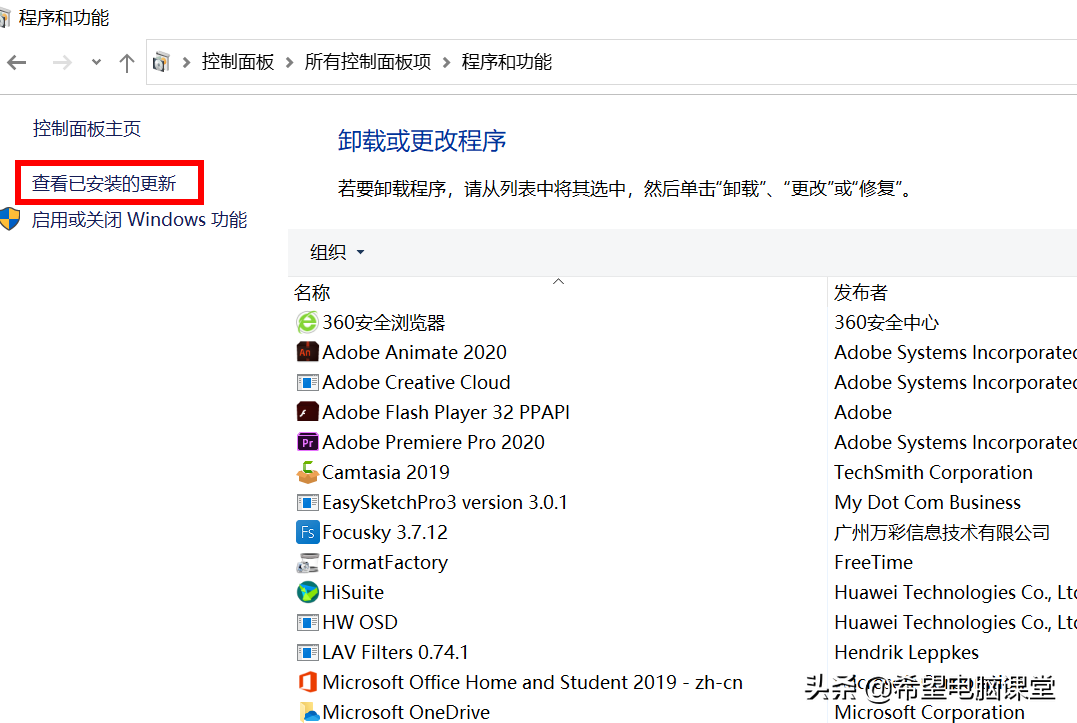Click the 360安全浏览器 program icon
The image size is (1077, 723).
pos(307,322)
